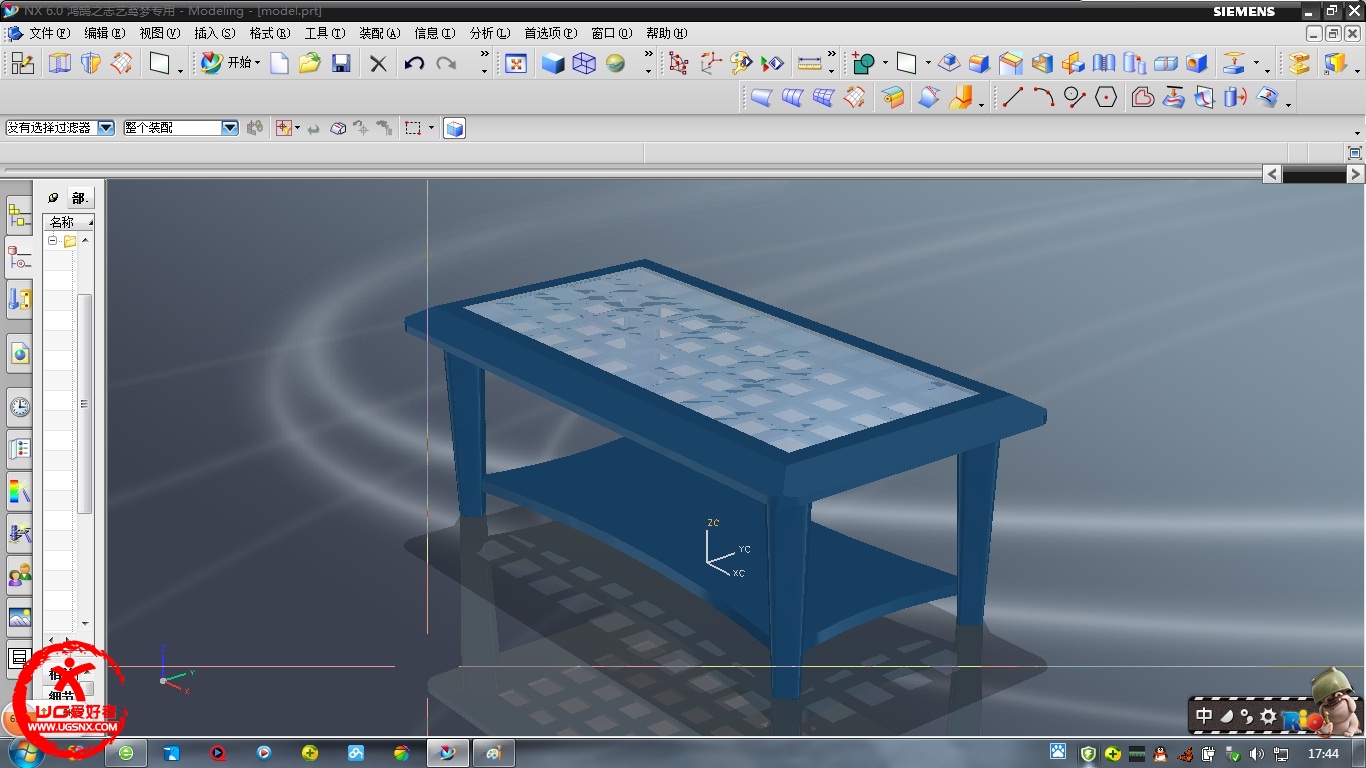Open the History clock sidebar tab
This screenshot has height=768, width=1366.
pos(19,407)
